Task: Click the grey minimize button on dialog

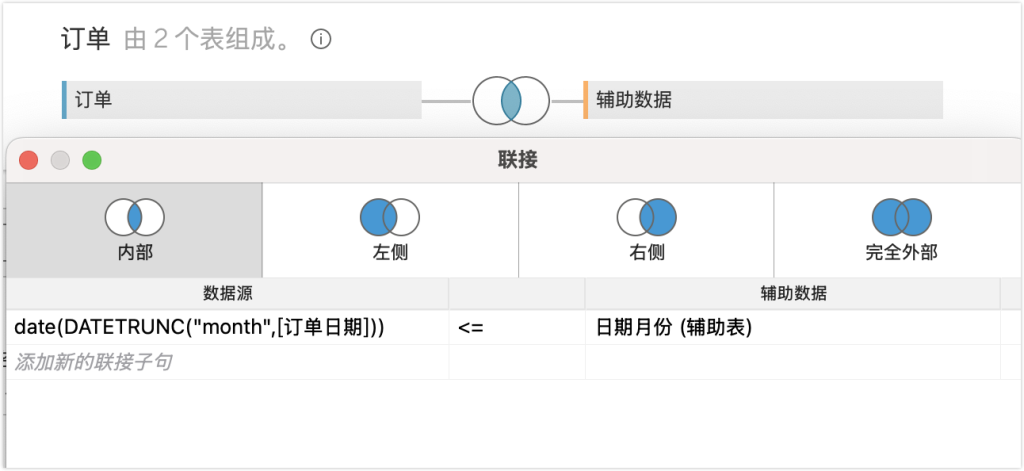Action: 60,160
